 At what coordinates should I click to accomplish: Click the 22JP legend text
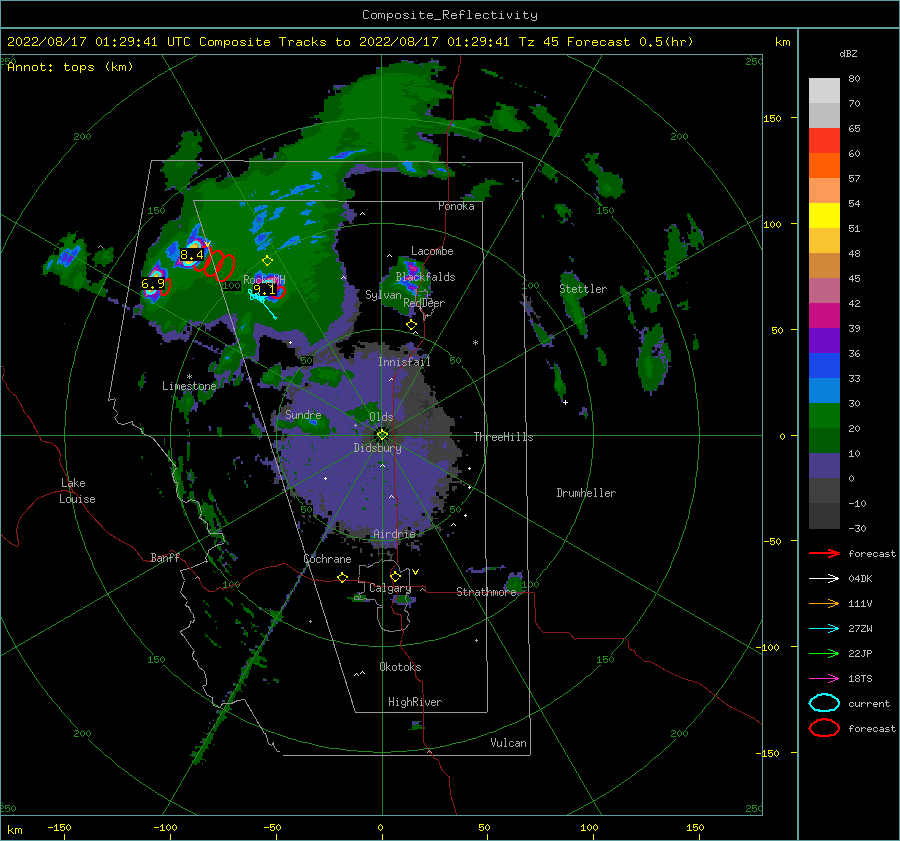coord(860,653)
